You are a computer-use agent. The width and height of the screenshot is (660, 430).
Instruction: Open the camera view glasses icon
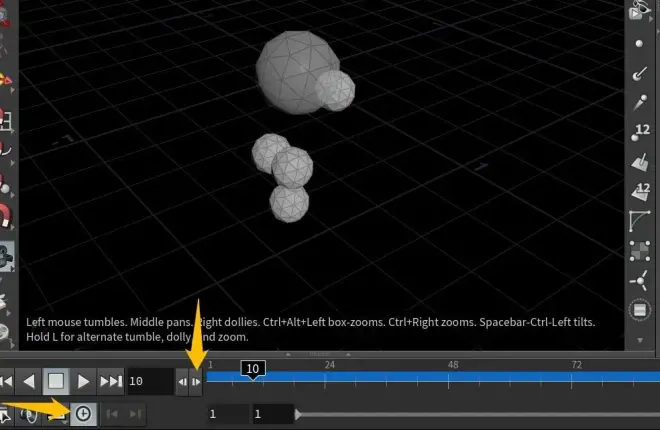tap(639, 10)
